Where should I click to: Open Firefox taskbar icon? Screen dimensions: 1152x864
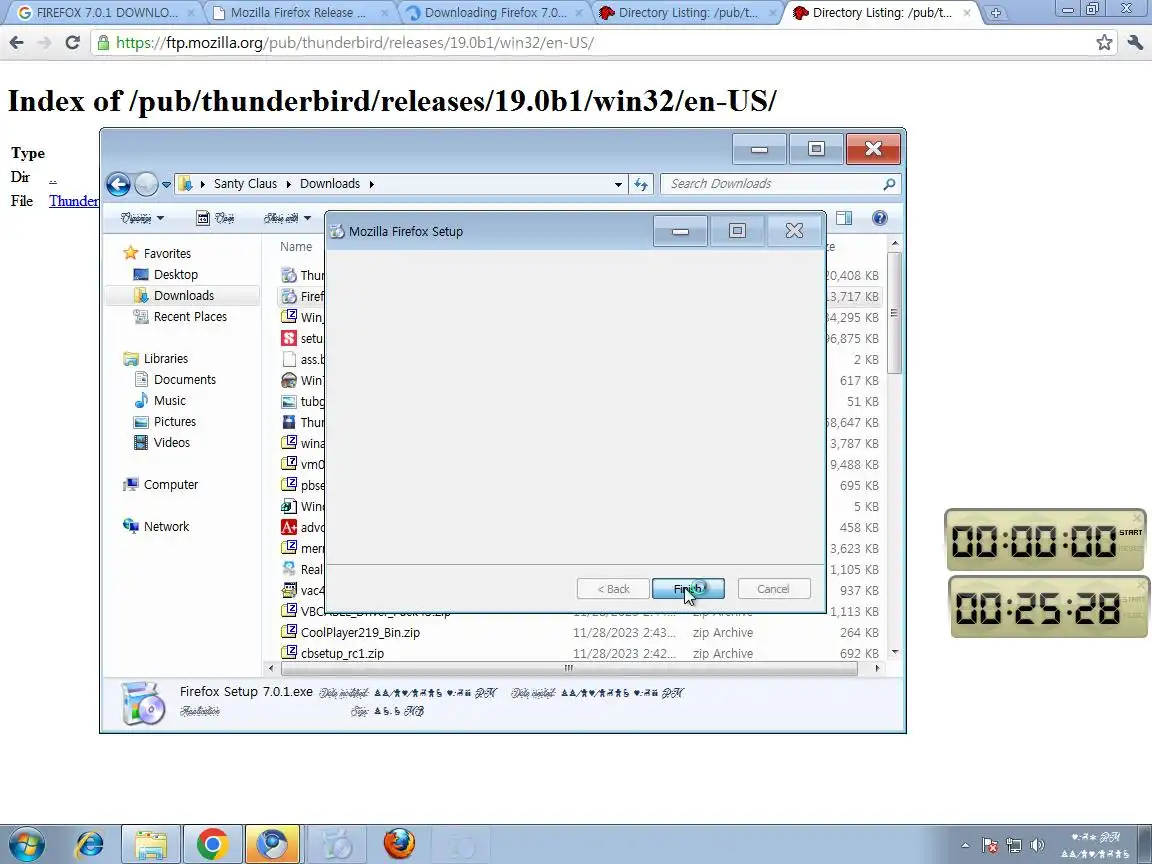(x=399, y=844)
